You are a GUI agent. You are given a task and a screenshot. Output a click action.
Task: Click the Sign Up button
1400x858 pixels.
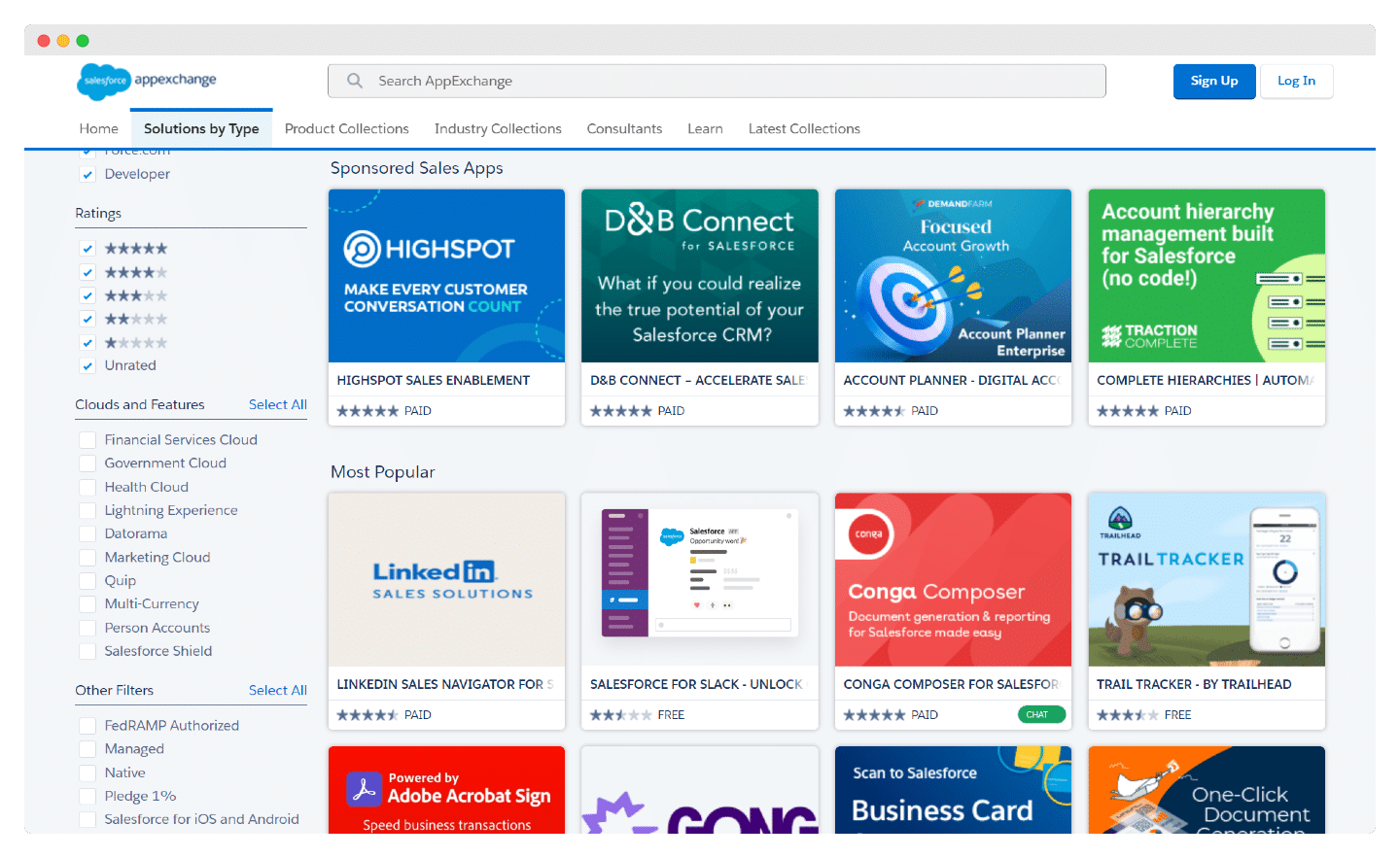(x=1214, y=81)
